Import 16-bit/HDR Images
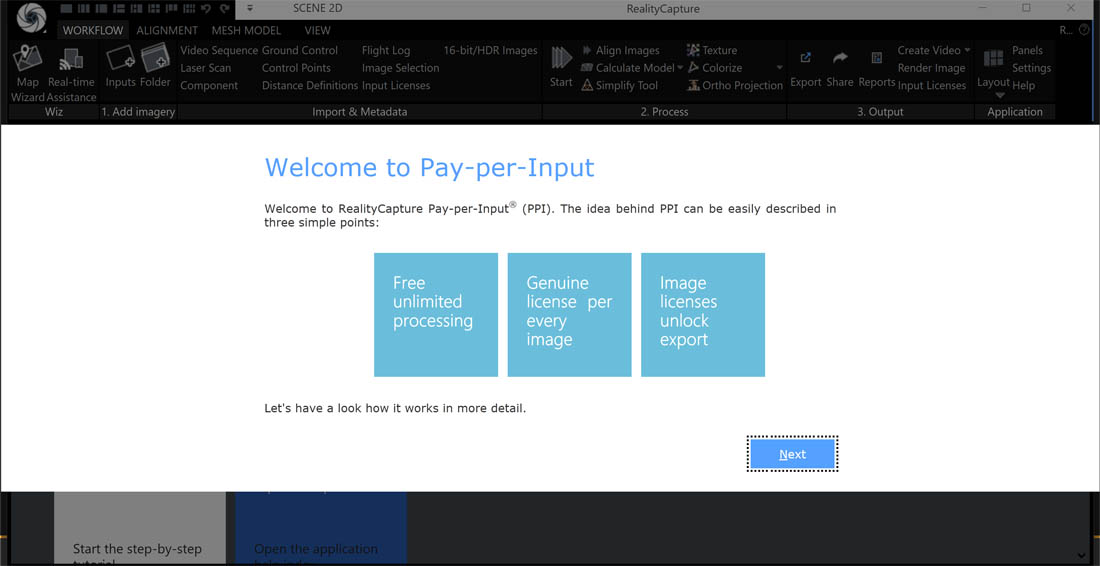Viewport: 1100px width, 566px height. [x=490, y=50]
